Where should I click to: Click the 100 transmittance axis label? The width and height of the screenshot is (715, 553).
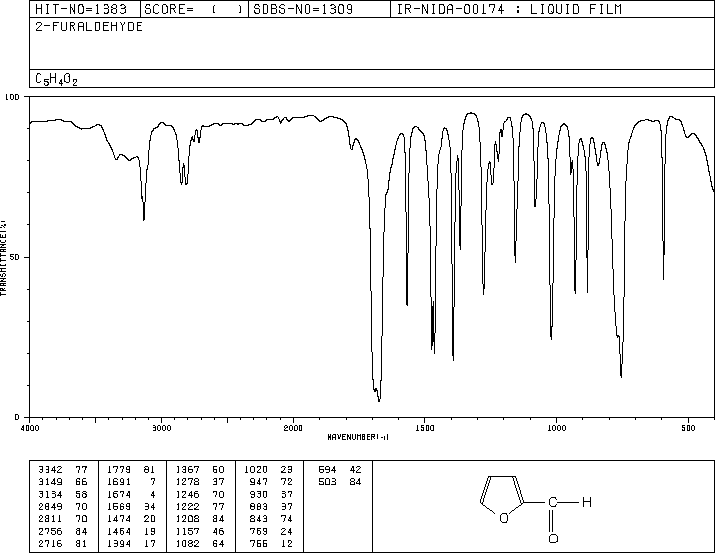click(x=12, y=97)
